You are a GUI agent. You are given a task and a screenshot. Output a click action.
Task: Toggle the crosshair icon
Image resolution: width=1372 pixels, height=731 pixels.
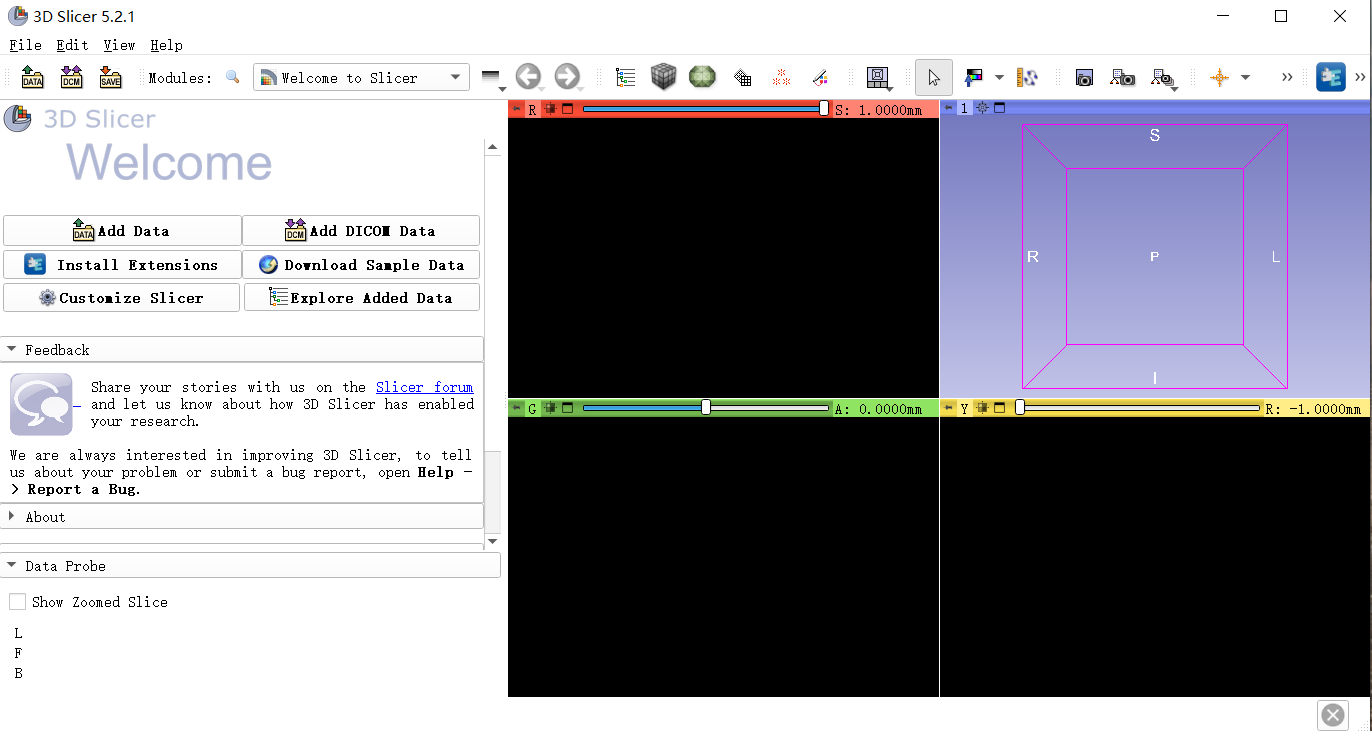pyautogui.click(x=1219, y=77)
